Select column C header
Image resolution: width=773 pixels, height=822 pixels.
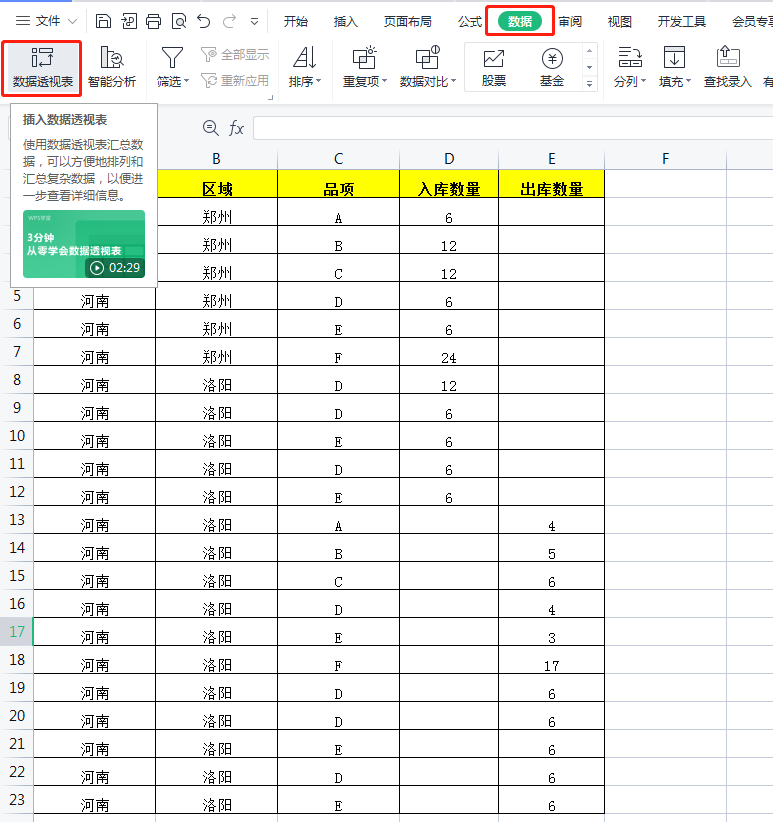pos(339,159)
